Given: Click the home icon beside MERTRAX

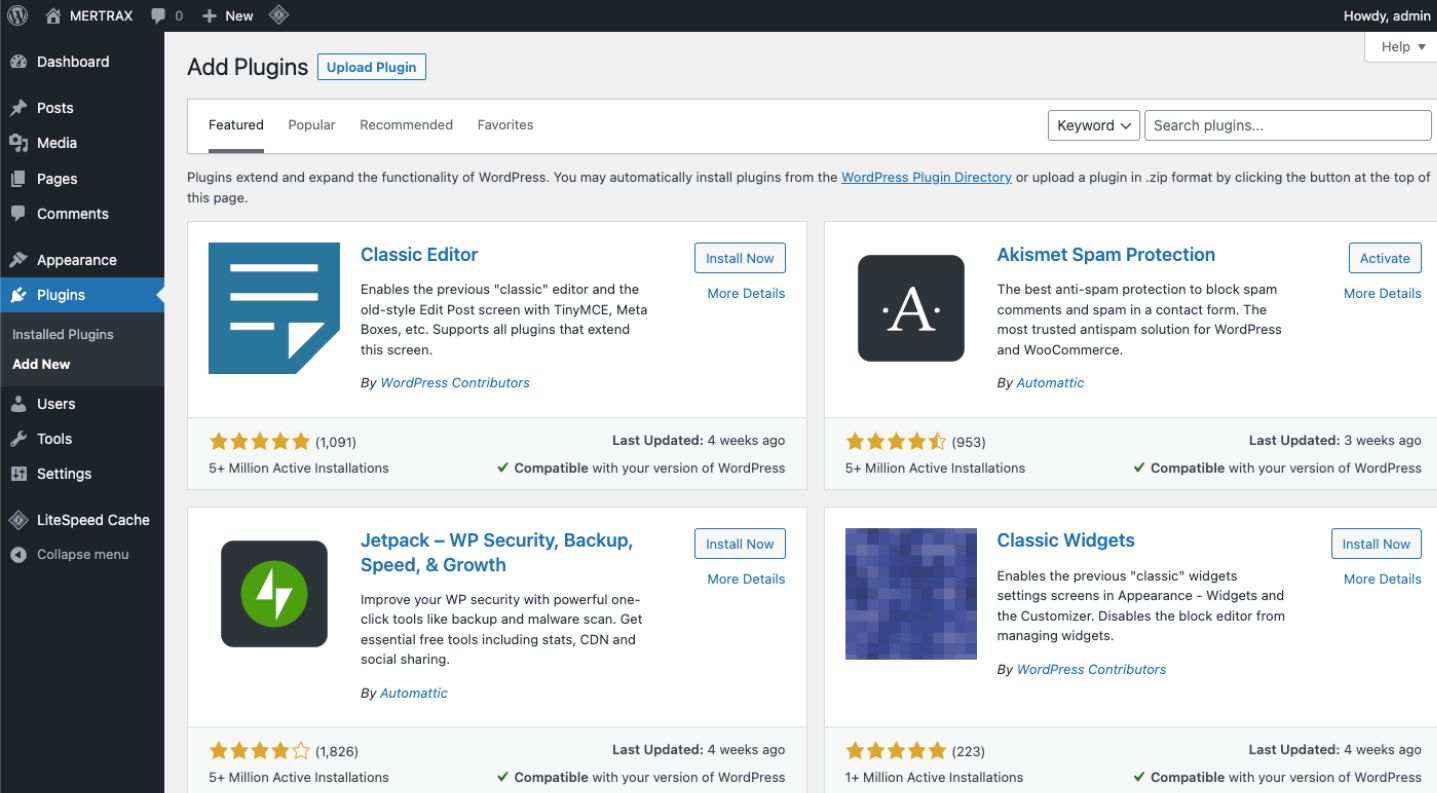Looking at the screenshot, I should [54, 15].
